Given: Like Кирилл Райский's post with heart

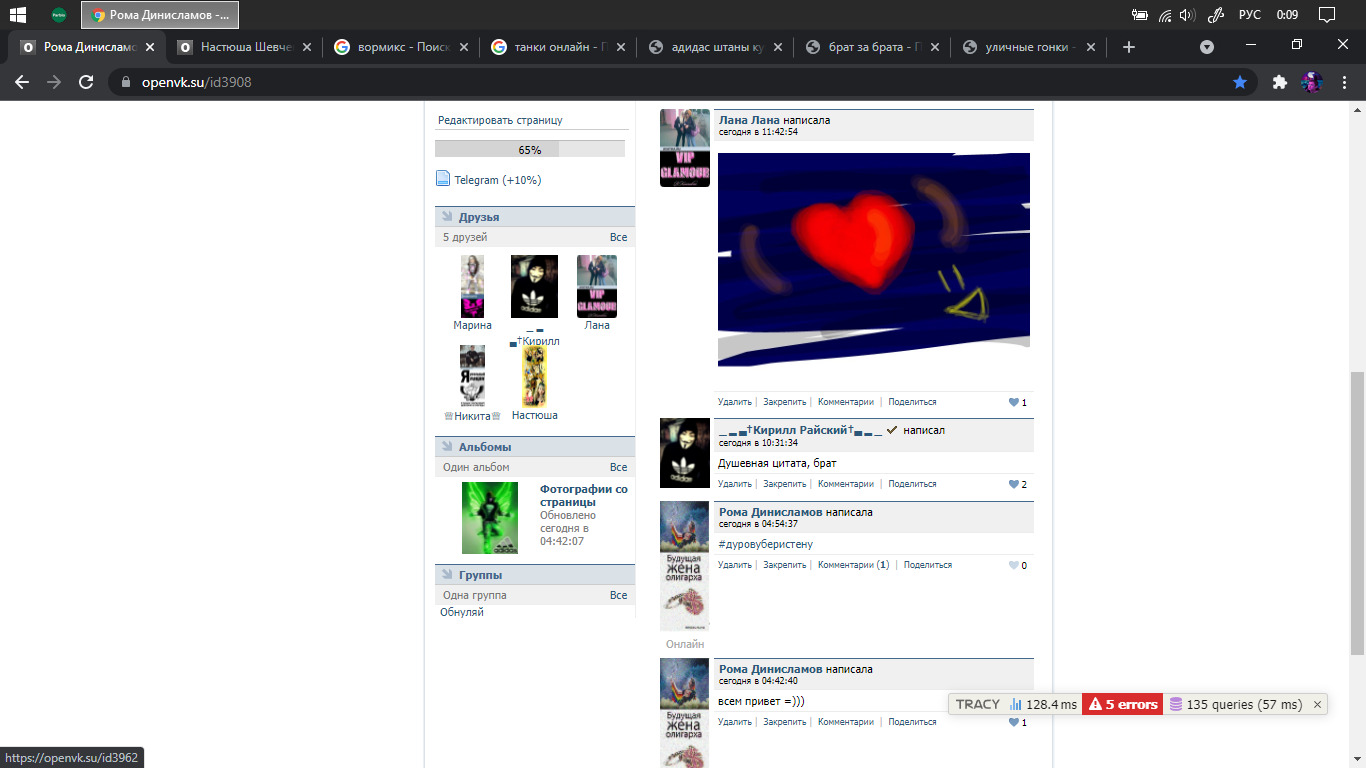Looking at the screenshot, I should [1014, 484].
